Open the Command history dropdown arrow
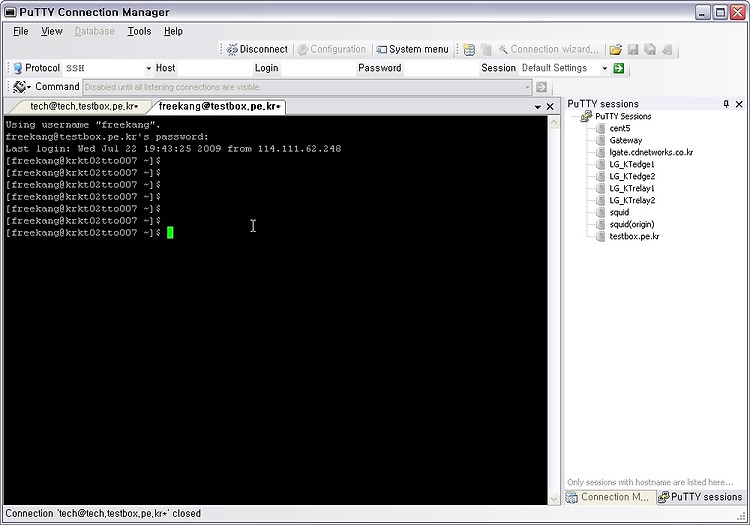 [x=527, y=87]
